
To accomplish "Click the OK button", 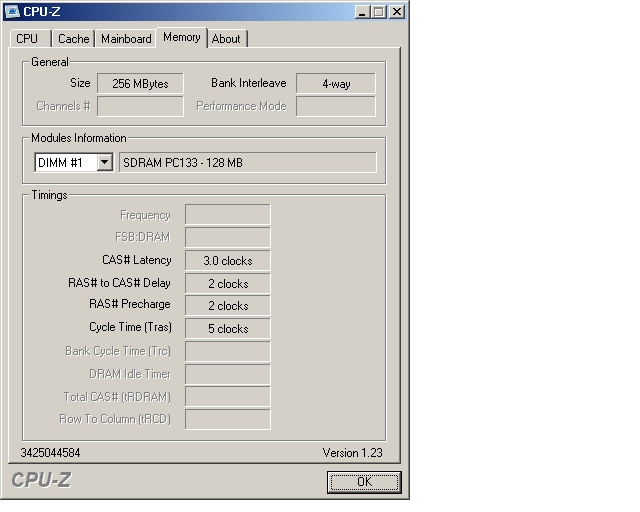I will pyautogui.click(x=364, y=482).
